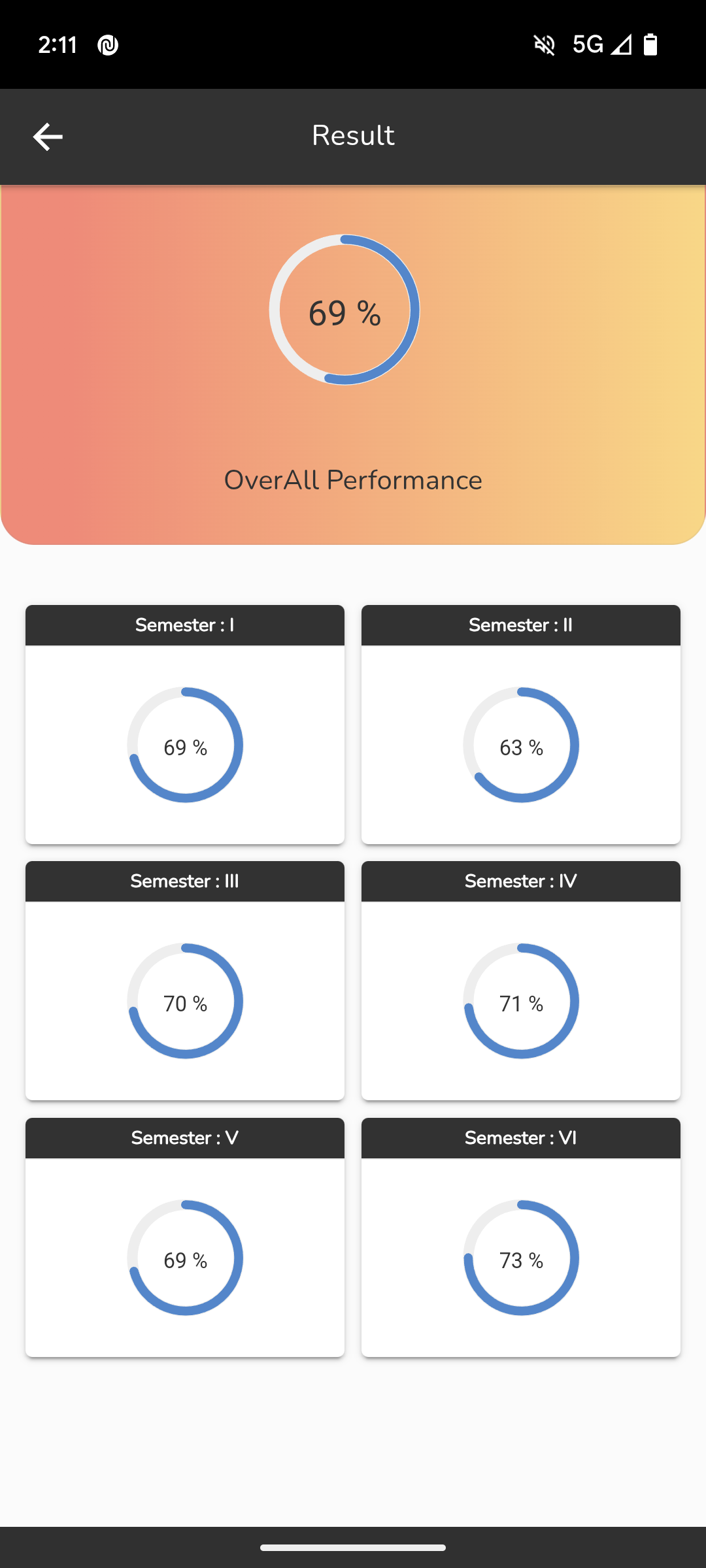Open the Semester : V header
This screenshot has height=1568, width=706.
(185, 1138)
